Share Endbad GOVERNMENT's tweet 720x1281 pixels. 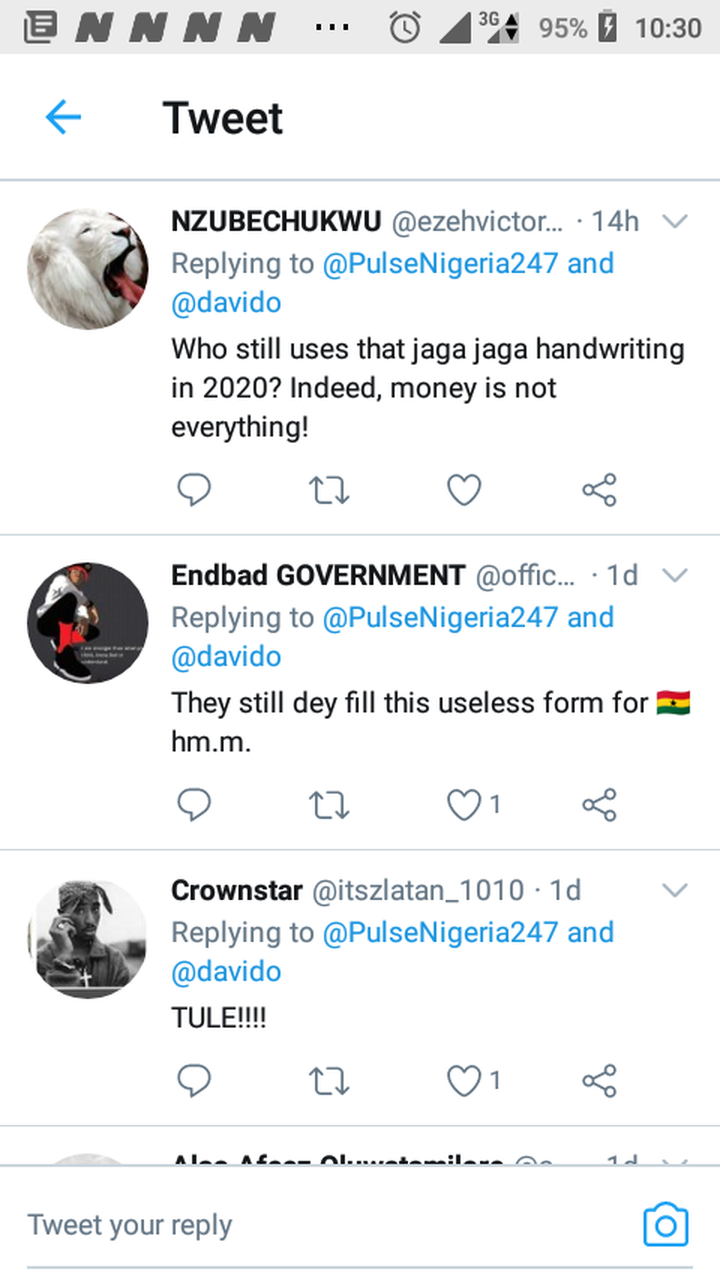pyautogui.click(x=599, y=805)
